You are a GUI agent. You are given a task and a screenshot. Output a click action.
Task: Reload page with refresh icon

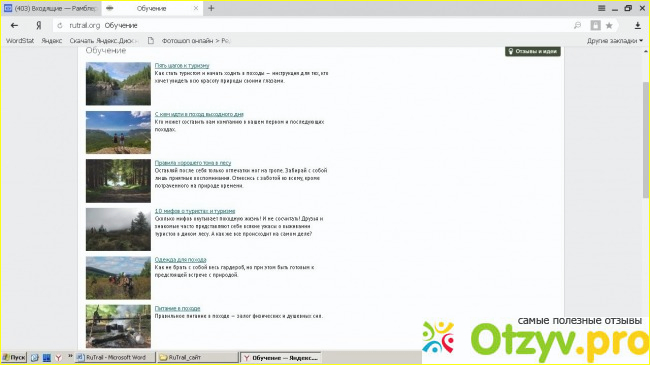60,25
